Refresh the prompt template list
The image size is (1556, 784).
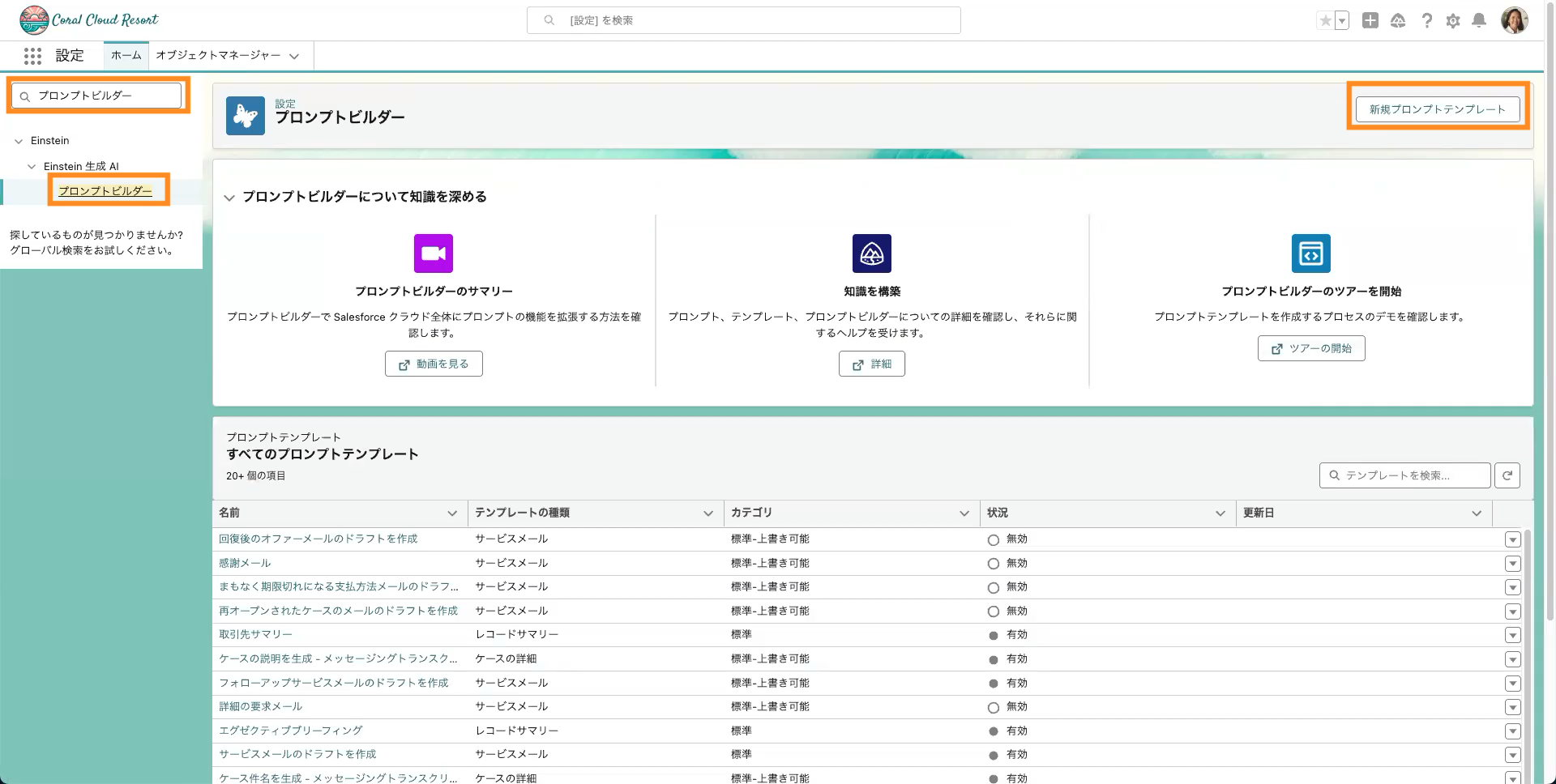point(1507,475)
